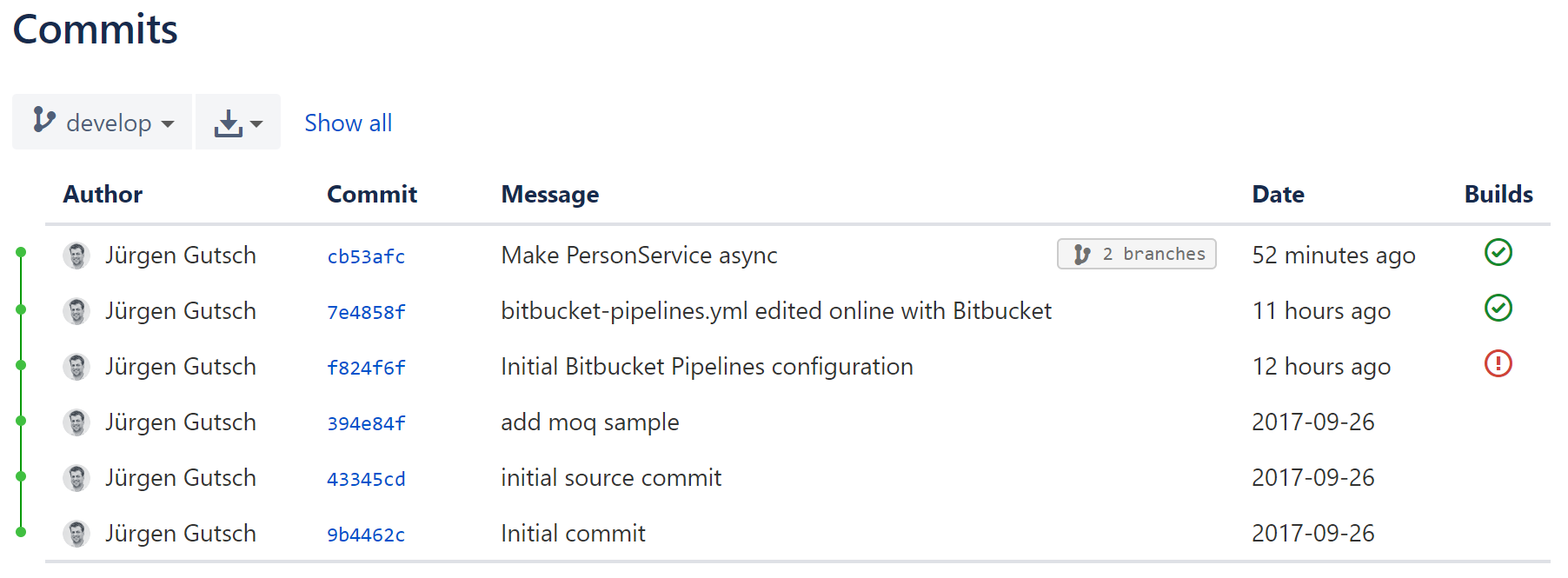Image resolution: width=1568 pixels, height=578 pixels.
Task: Open commit hash f824f6f
Action: (x=366, y=368)
